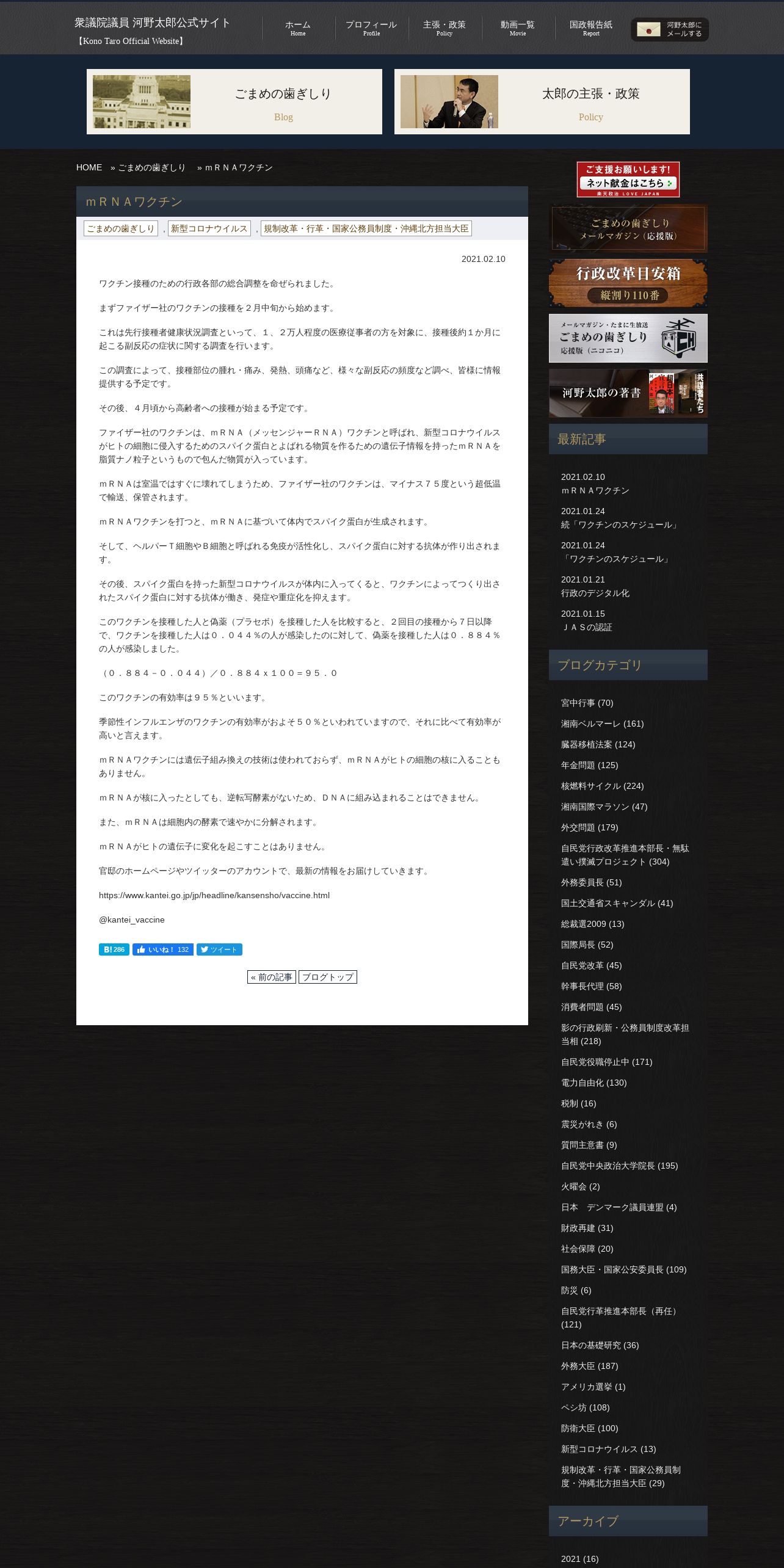Screen dimensions: 784x1568
Task: Open category 臓器移植法案 (124)
Action: tap(598, 744)
